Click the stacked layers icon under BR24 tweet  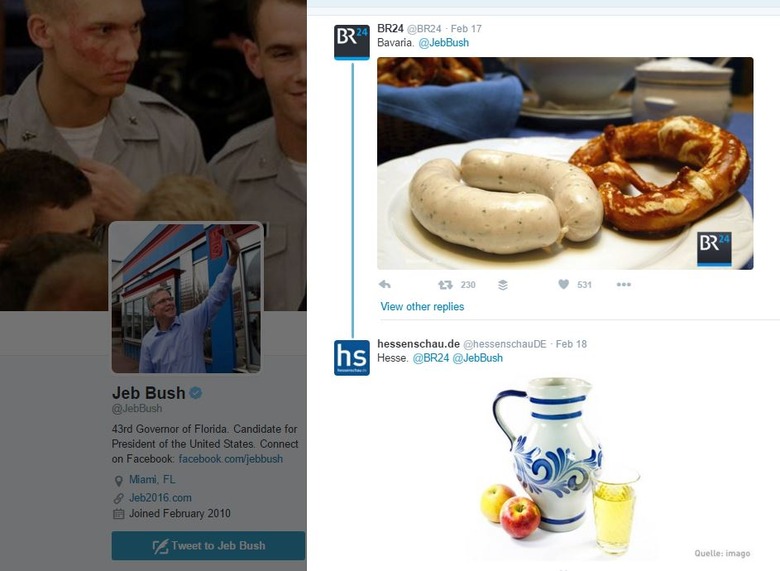(x=503, y=285)
